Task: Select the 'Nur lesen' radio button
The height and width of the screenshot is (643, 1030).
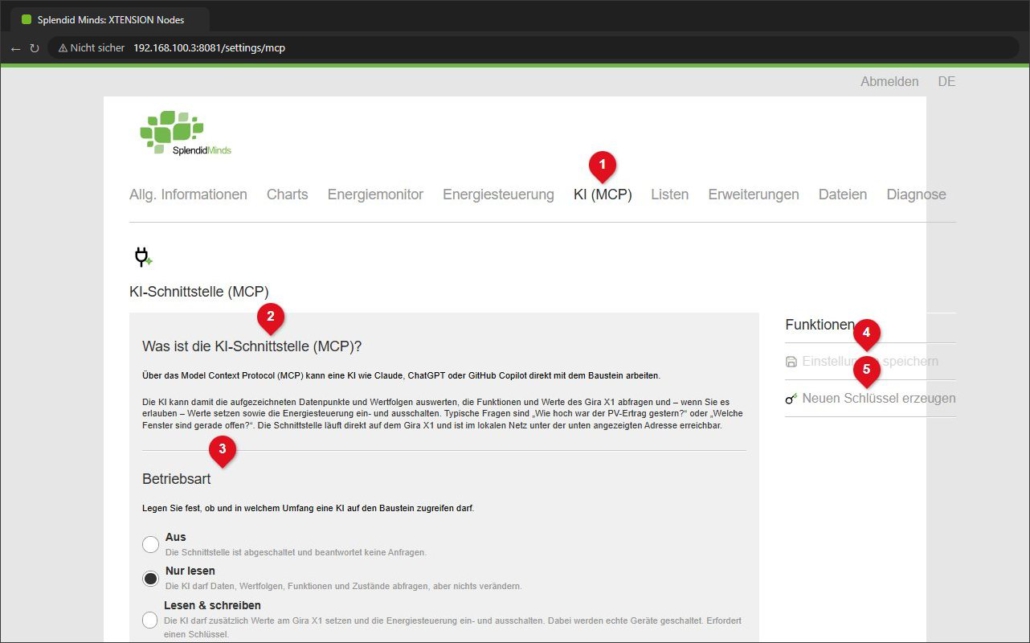Action: coord(150,579)
